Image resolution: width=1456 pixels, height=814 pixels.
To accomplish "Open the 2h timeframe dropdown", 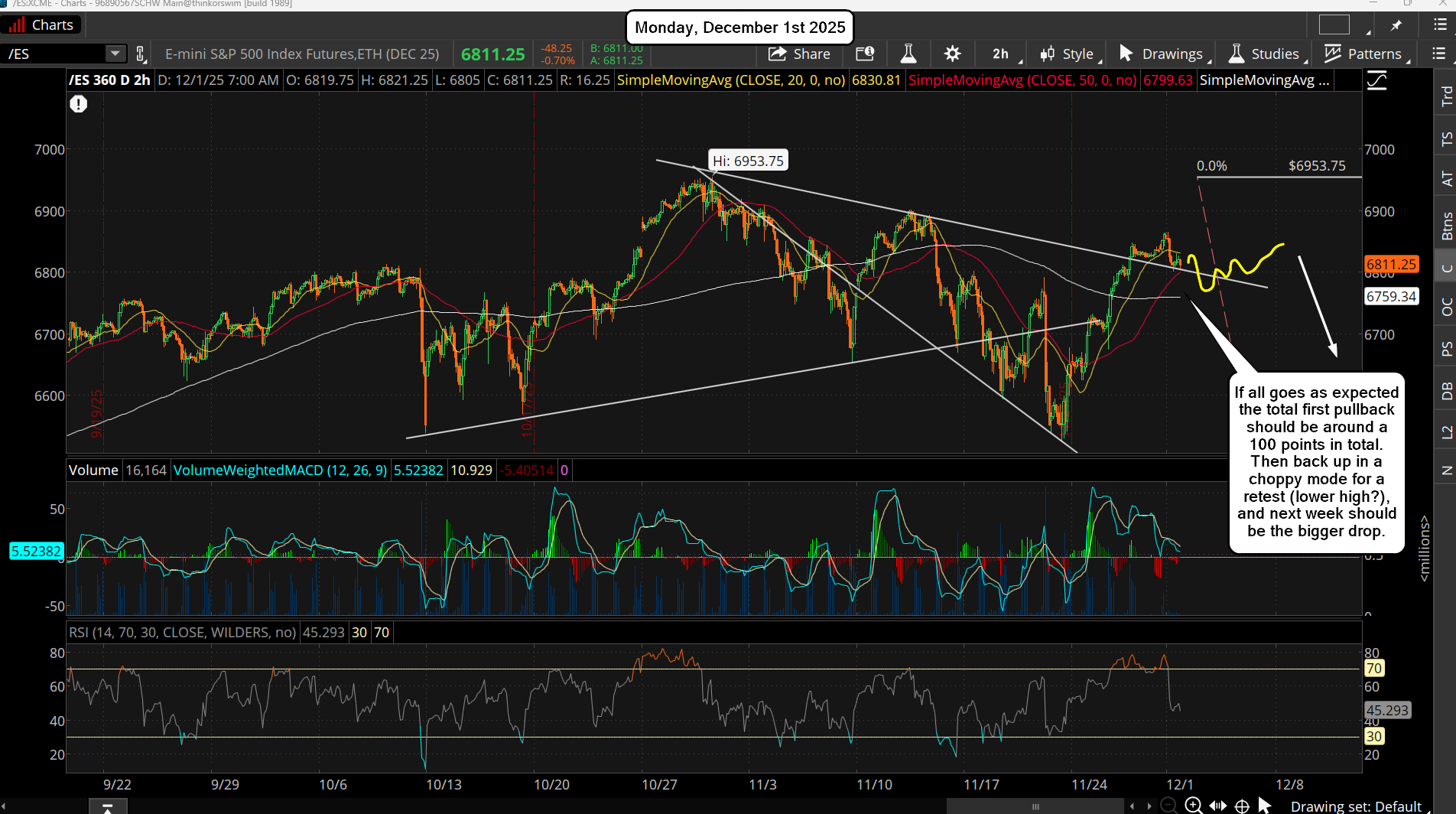I will coord(1006,54).
